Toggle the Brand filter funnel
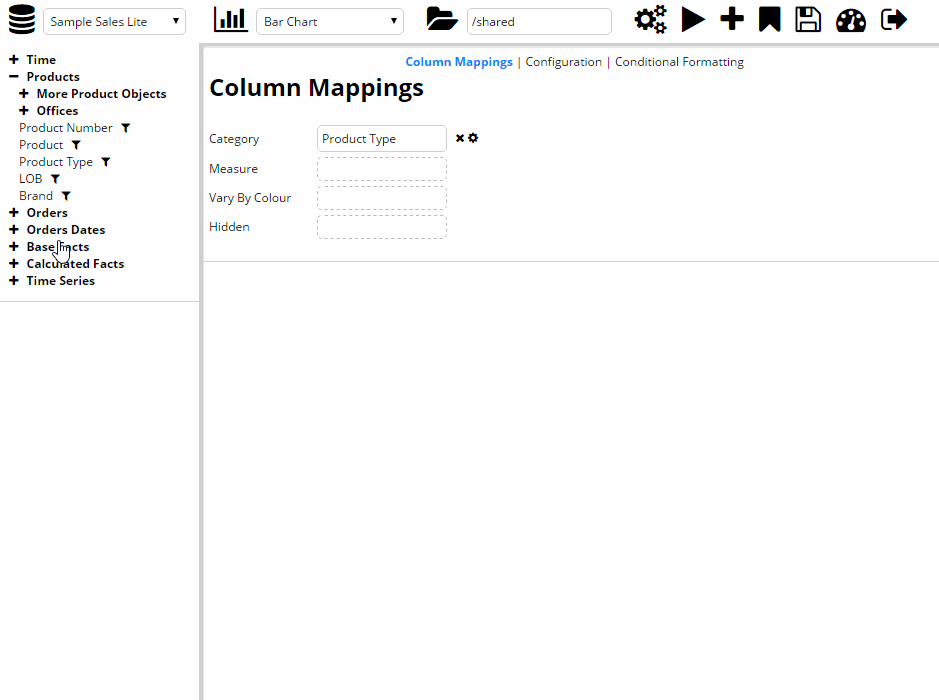 pyautogui.click(x=66, y=195)
